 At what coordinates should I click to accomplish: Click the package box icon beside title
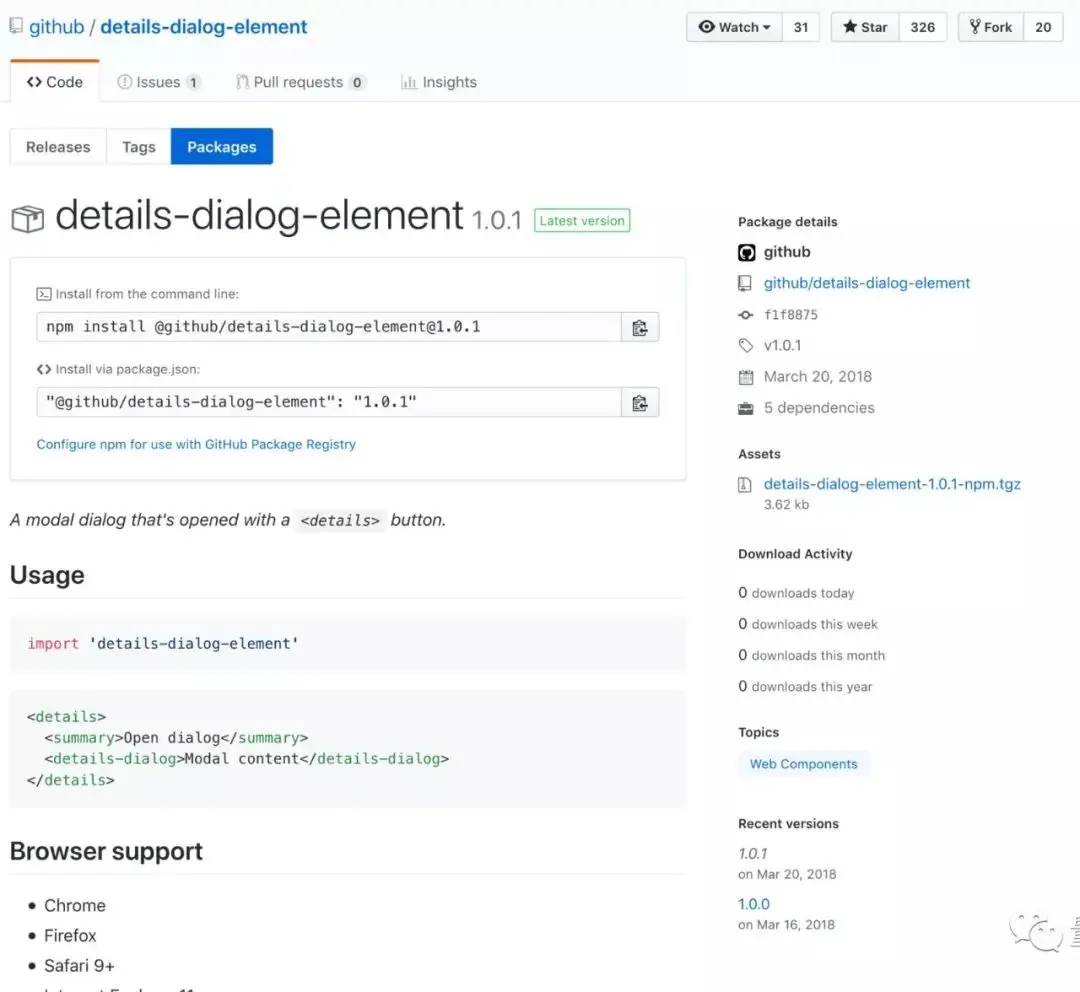click(28, 219)
